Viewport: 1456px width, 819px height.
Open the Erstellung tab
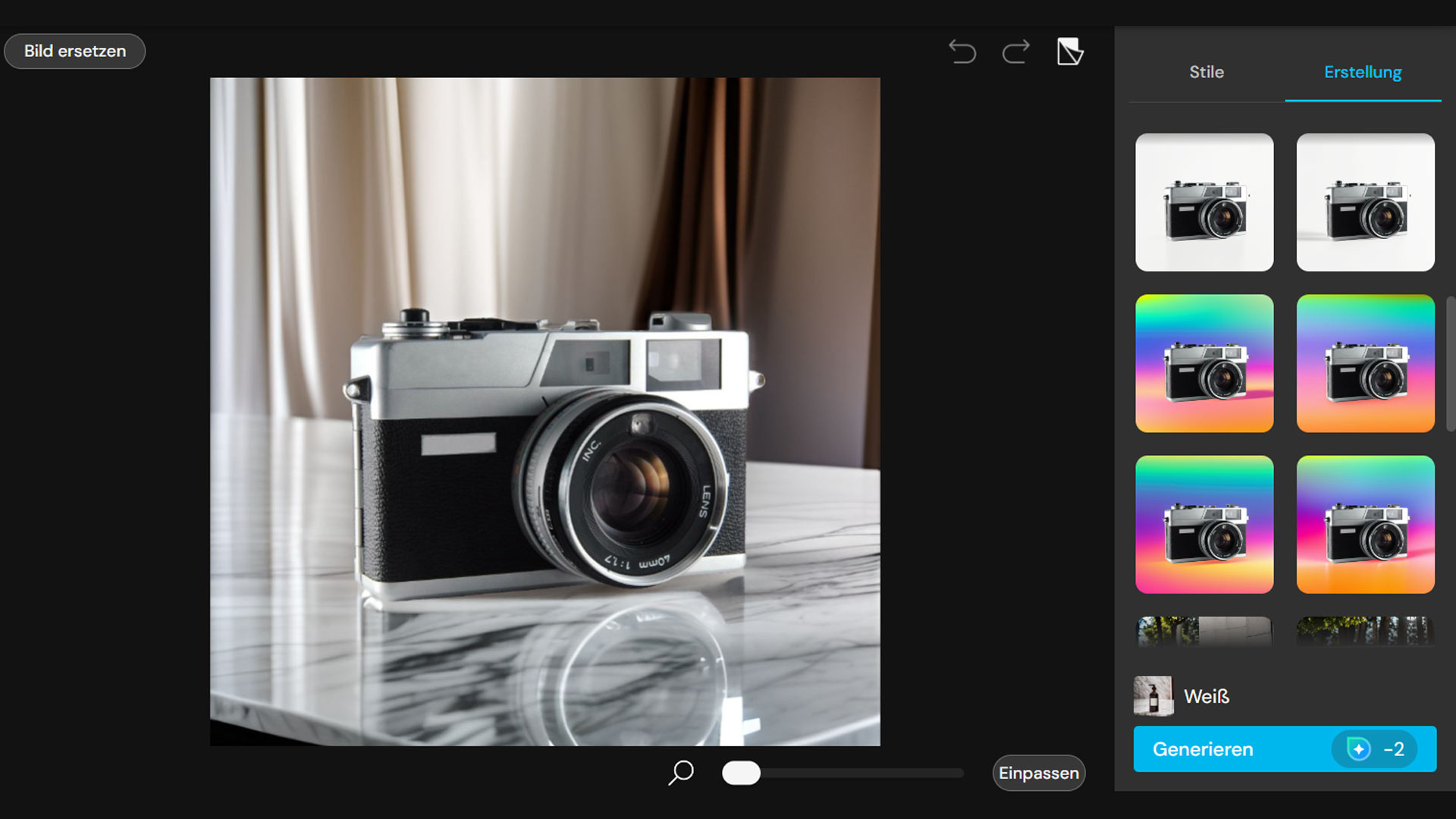[x=1362, y=72]
